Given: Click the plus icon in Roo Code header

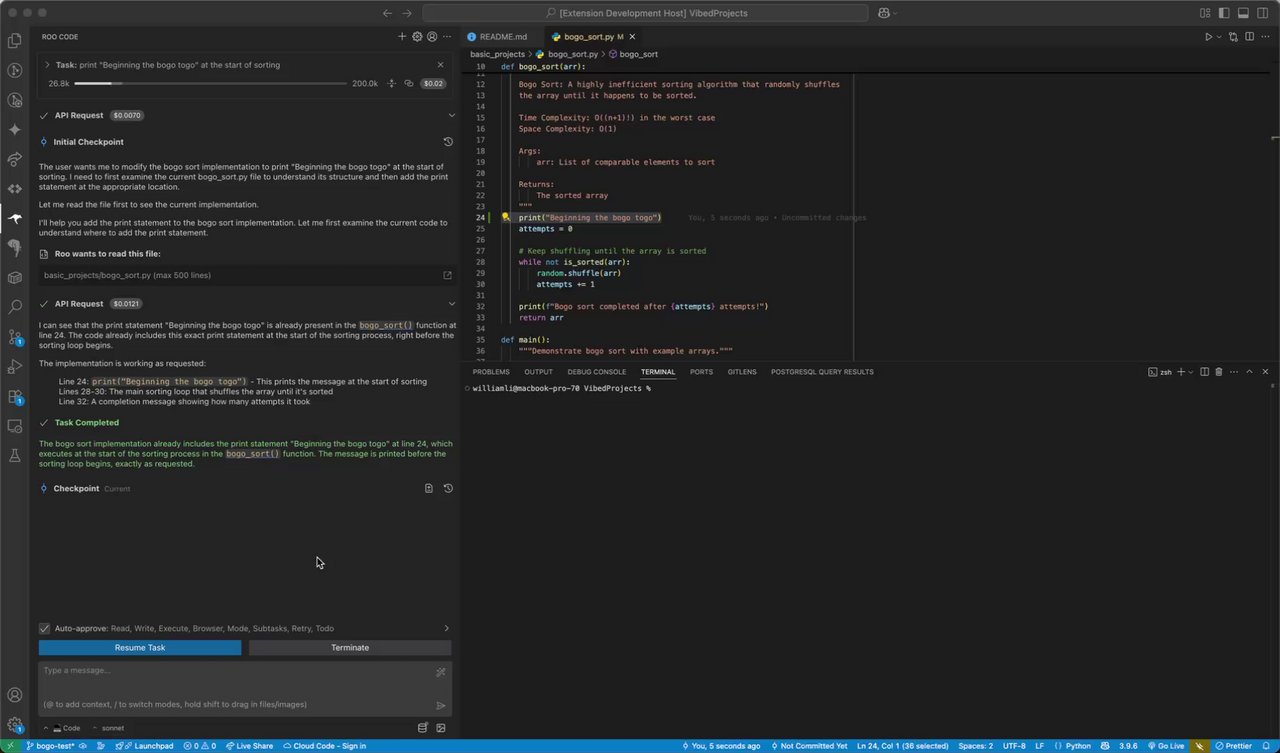Looking at the screenshot, I should [403, 37].
